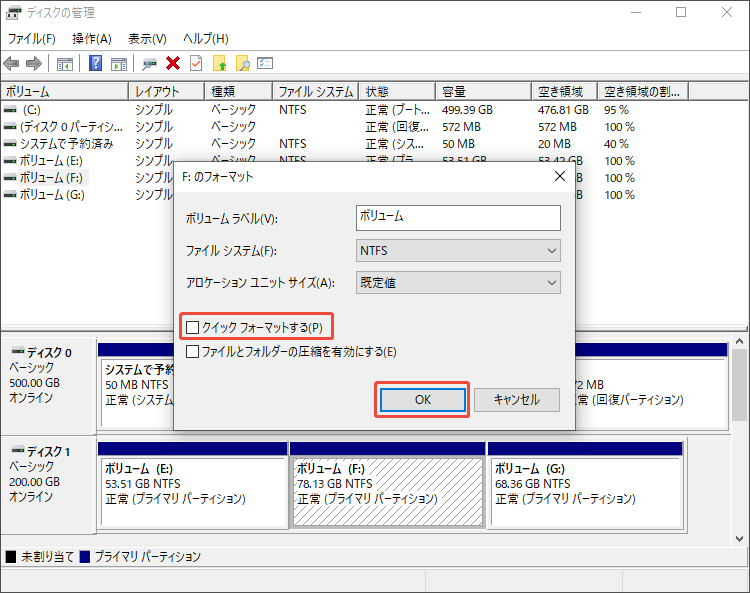750x593 pixels.
Task: Click the lower pane scrollbar up arrow
Action: coord(739,341)
